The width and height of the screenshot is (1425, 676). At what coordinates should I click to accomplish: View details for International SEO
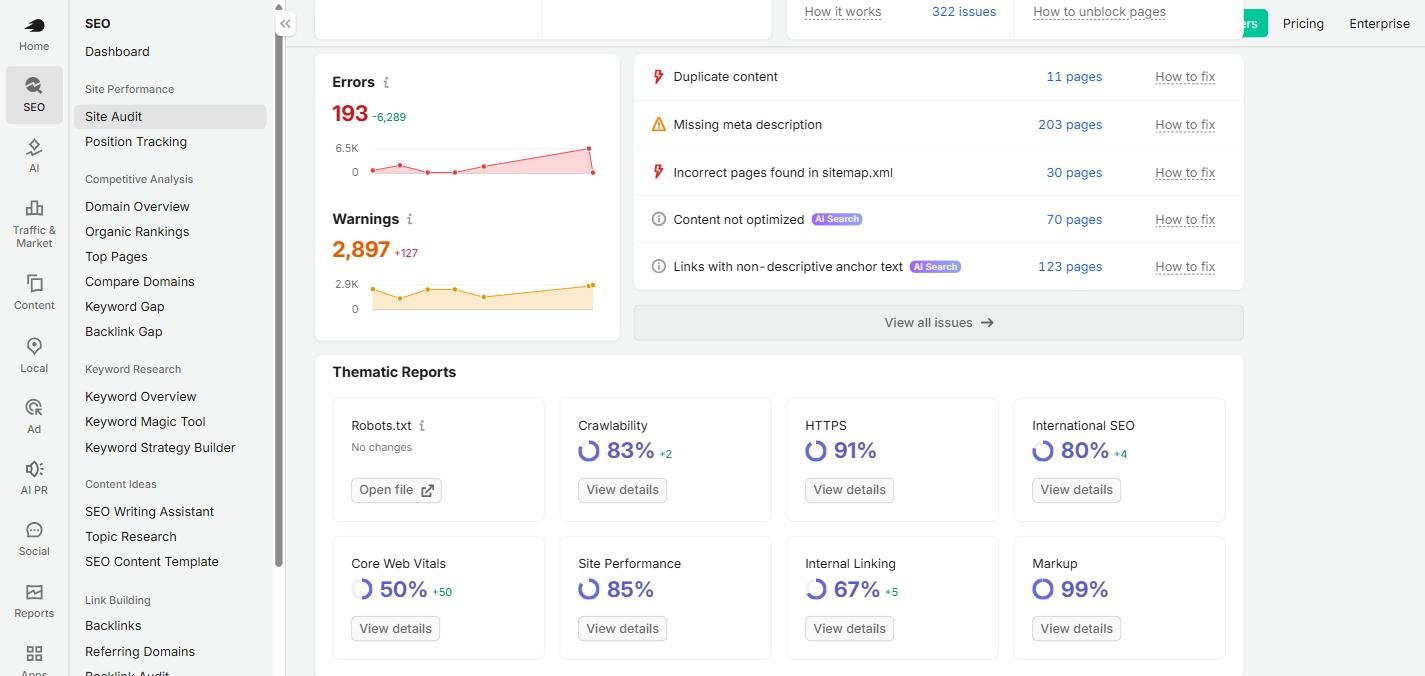point(1076,490)
